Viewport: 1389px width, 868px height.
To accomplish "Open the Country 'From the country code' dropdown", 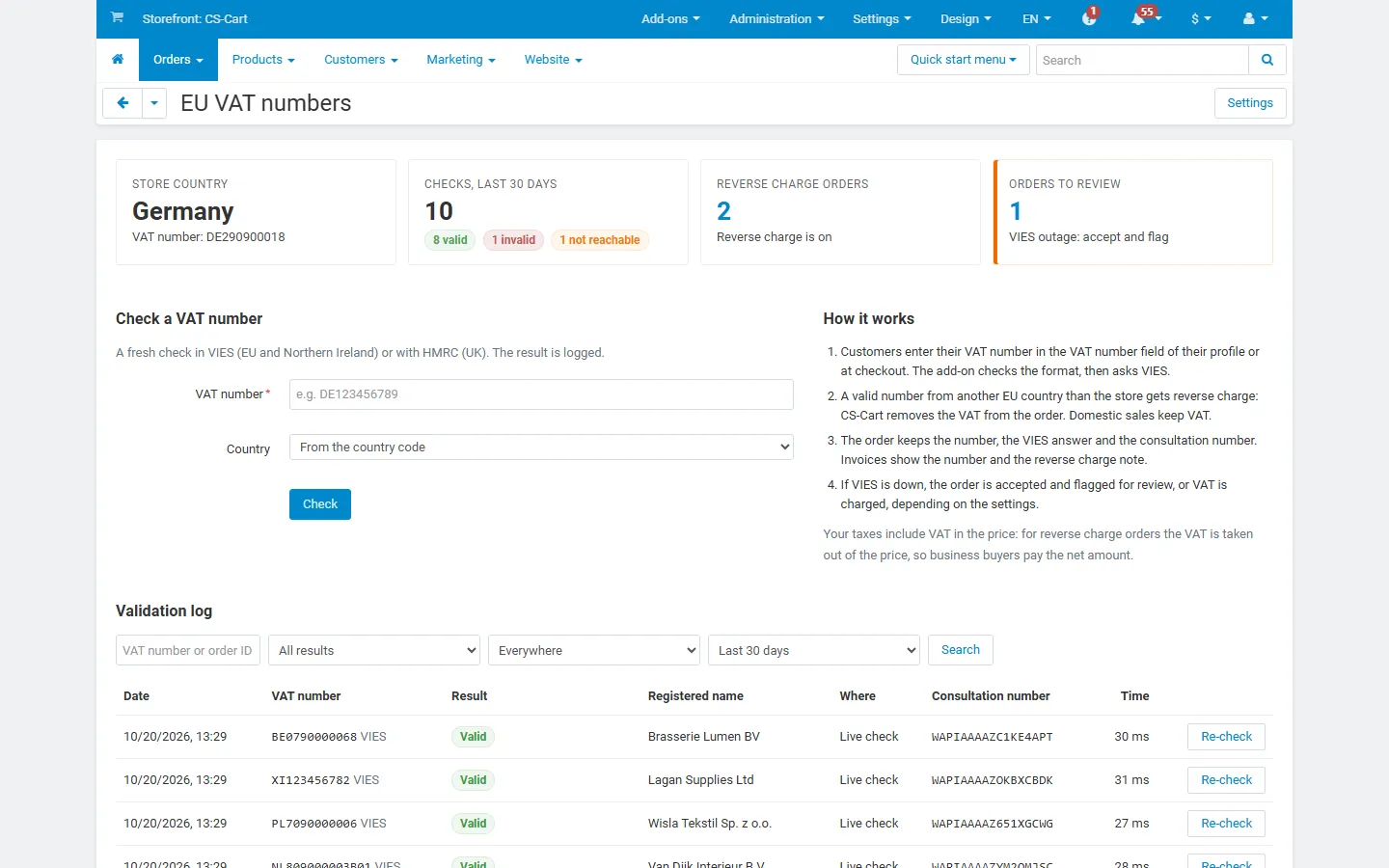I will point(541,448).
